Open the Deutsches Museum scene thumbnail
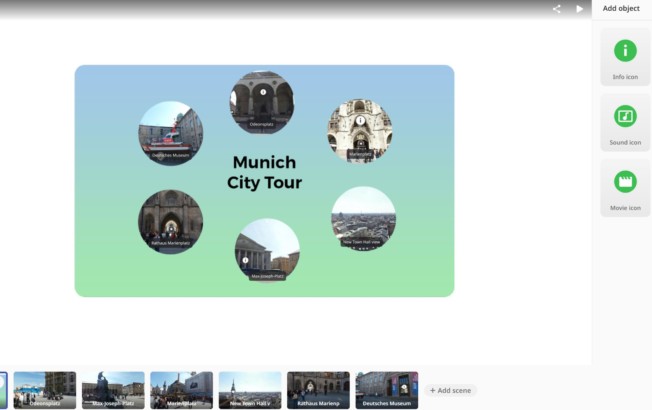 387,389
